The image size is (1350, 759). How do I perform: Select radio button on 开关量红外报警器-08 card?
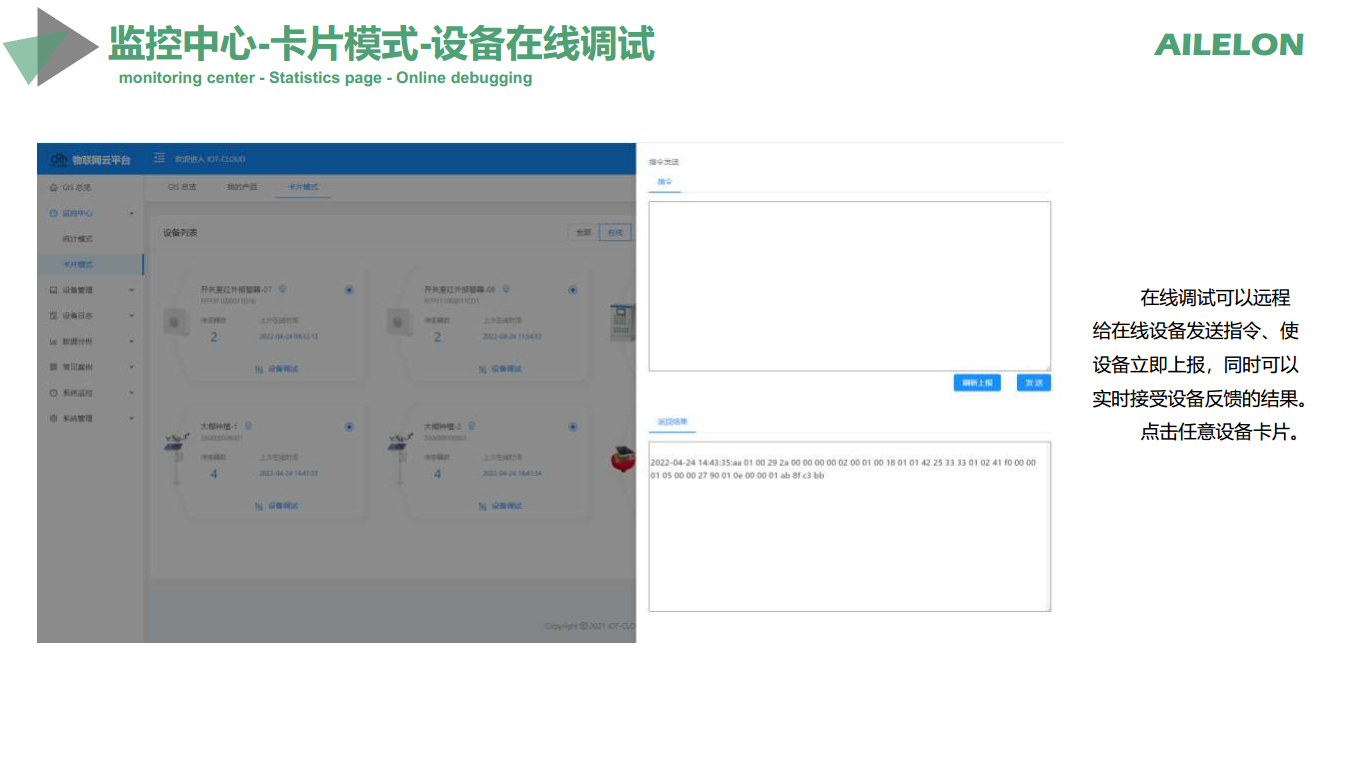click(573, 290)
